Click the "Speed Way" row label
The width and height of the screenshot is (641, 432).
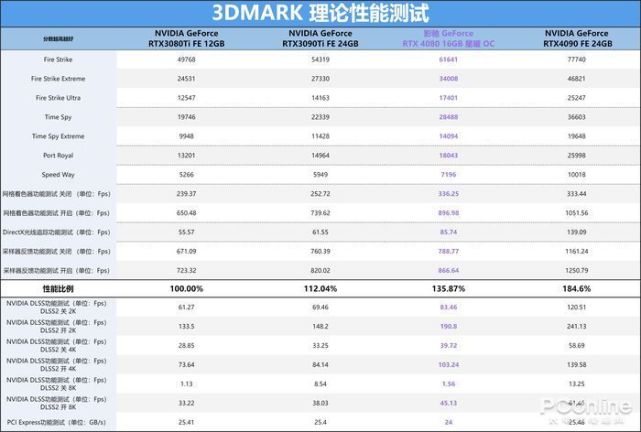(58, 175)
